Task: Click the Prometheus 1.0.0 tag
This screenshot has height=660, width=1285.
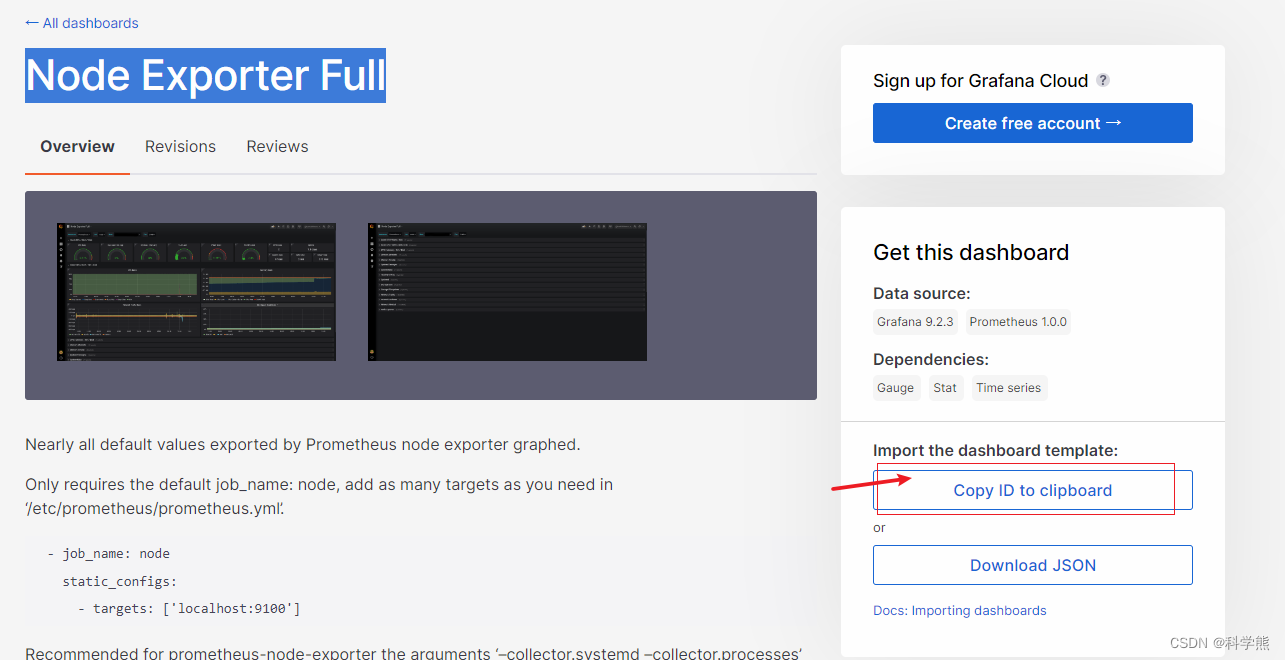Action: pos(1018,322)
